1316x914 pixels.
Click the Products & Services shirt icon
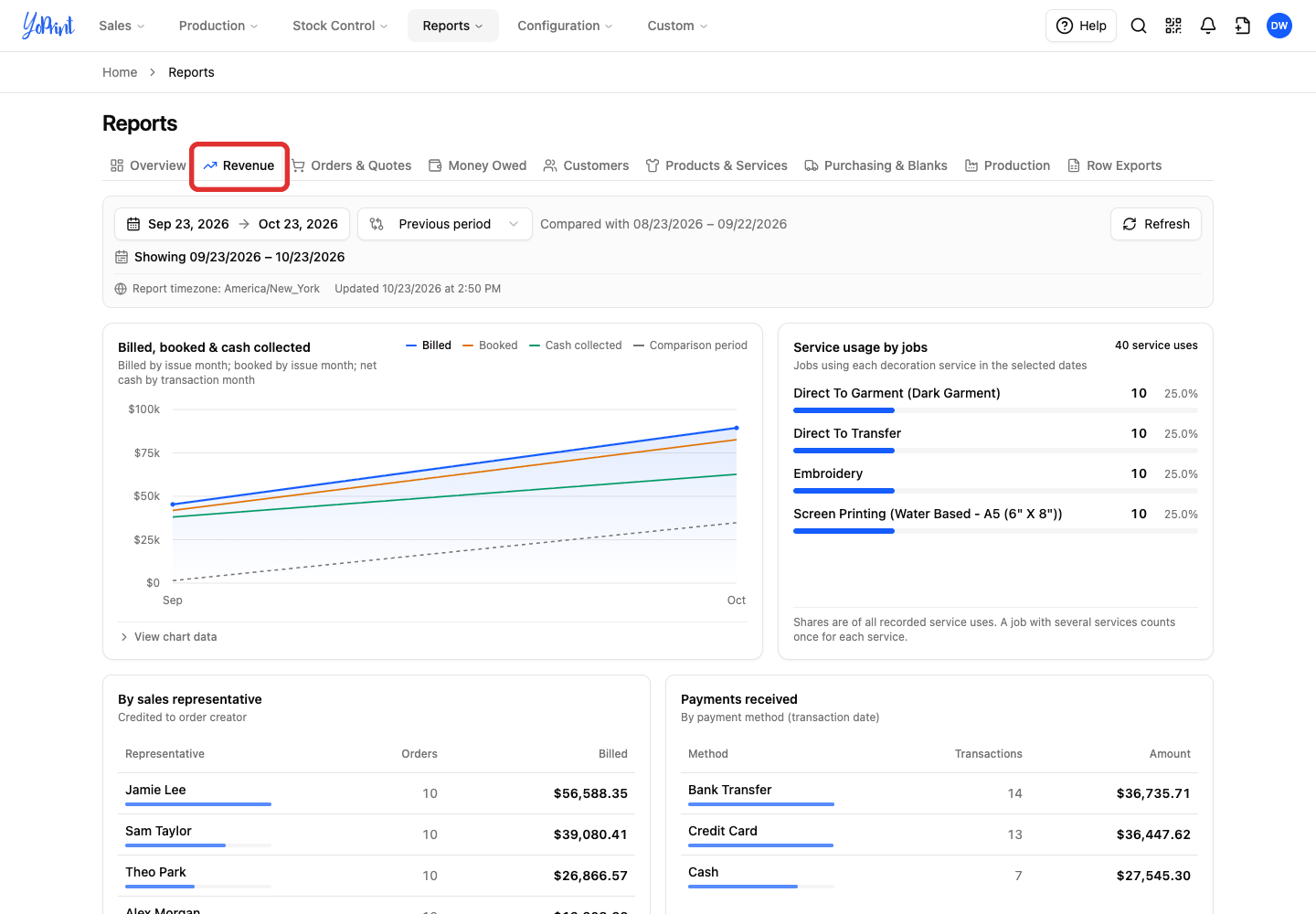tap(653, 165)
